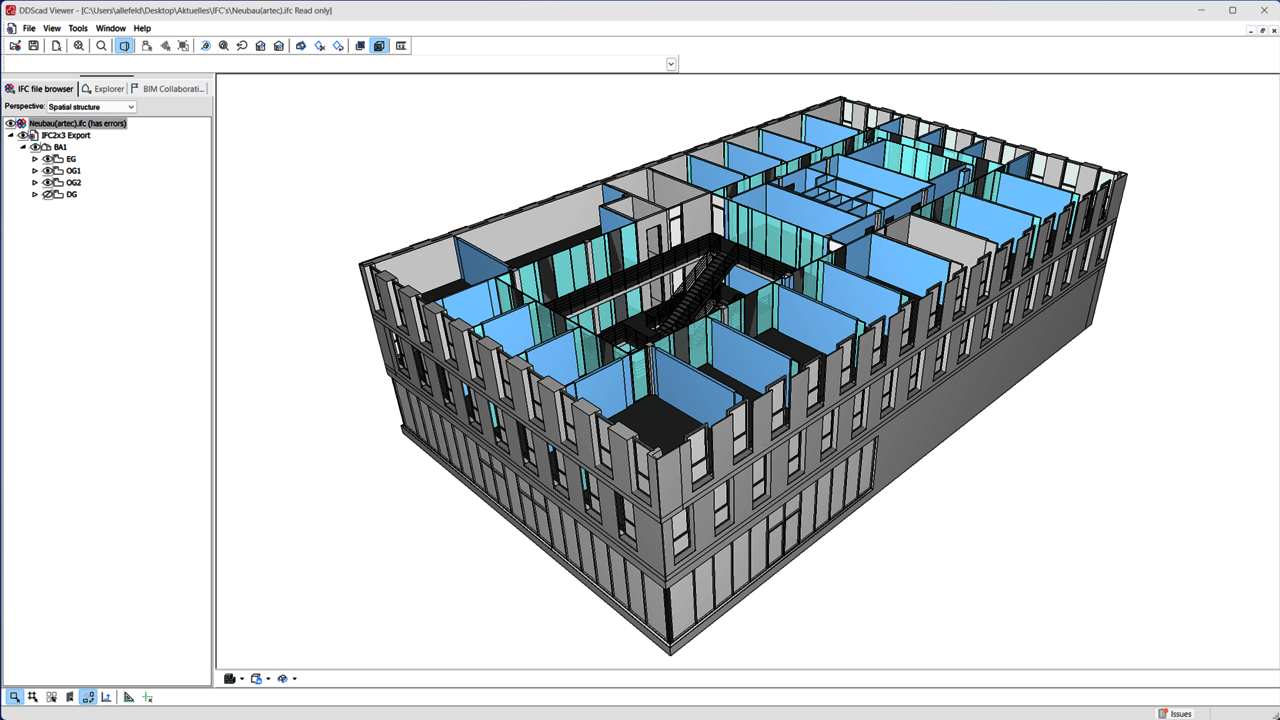Hide the EG storey with its eye icon
This screenshot has width=1280, height=720.
coord(47,159)
